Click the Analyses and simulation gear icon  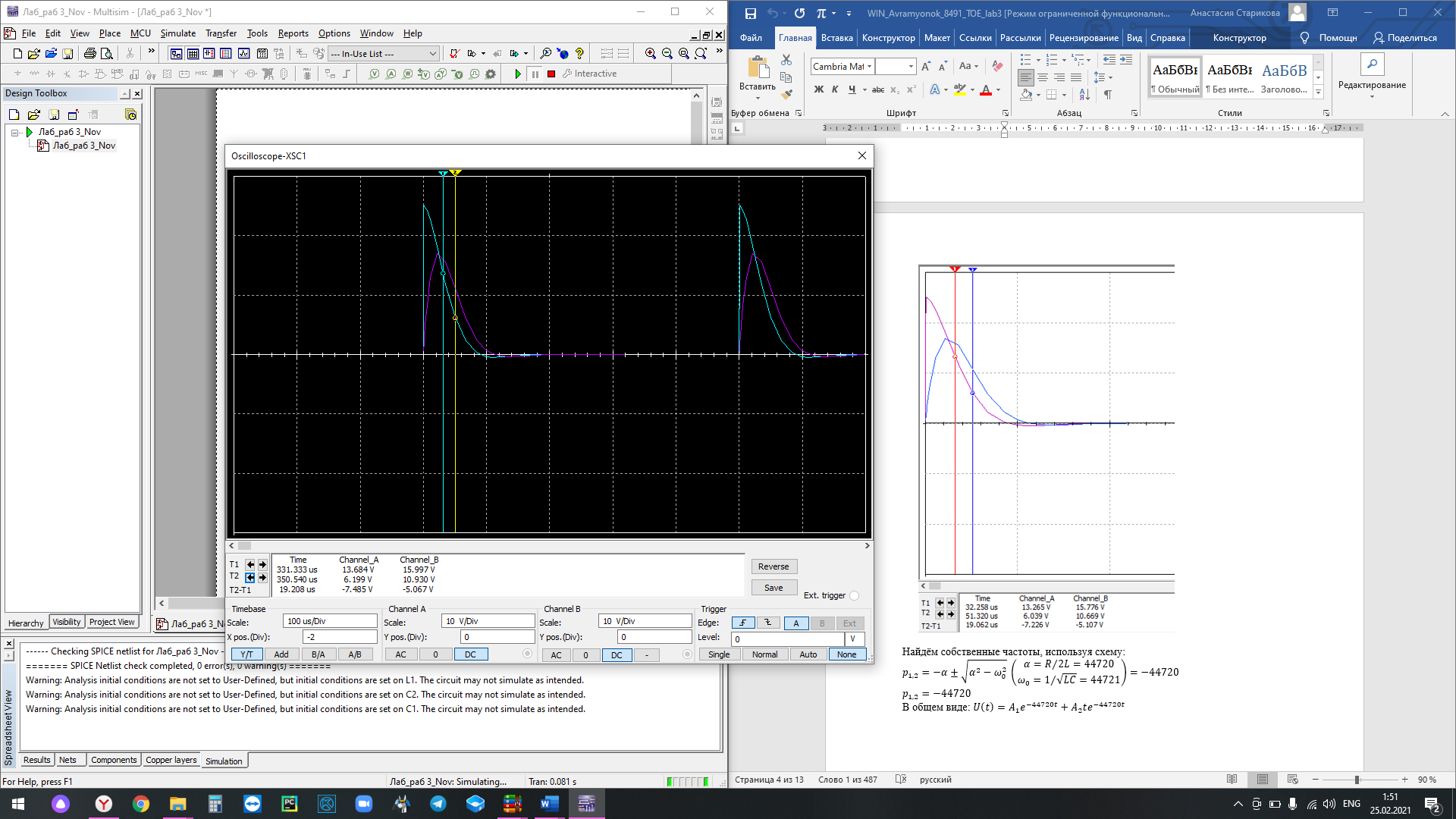point(491,74)
